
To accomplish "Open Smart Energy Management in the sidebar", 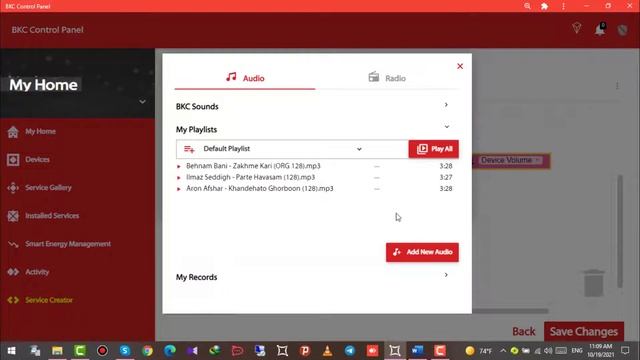I will click(68, 244).
